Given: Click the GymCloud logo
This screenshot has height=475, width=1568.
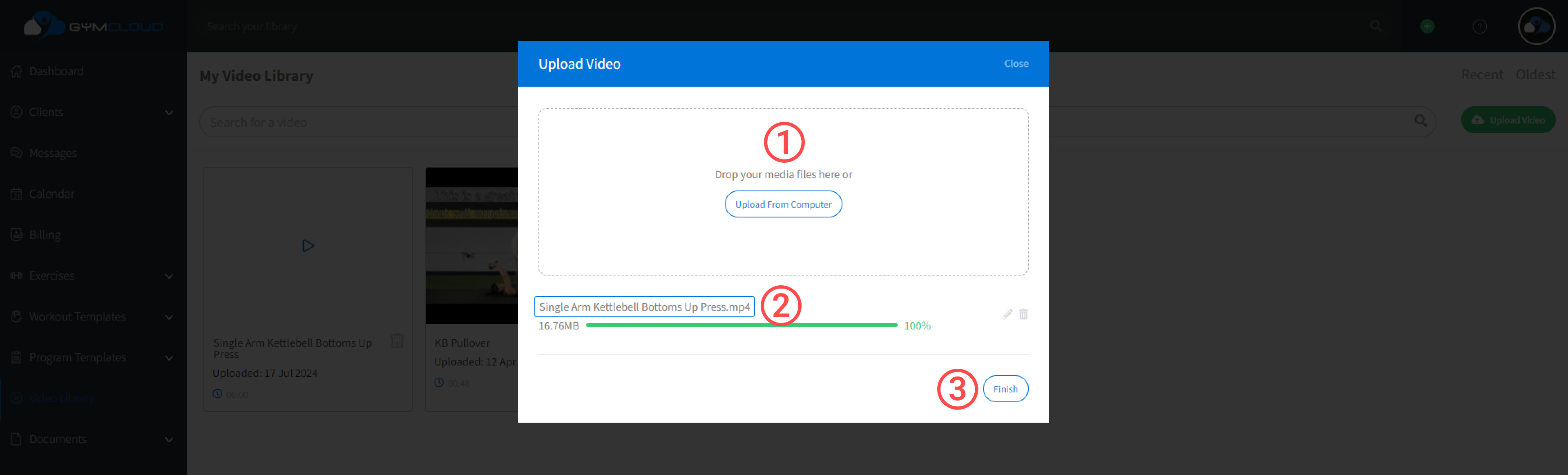Looking at the screenshot, I should (x=93, y=26).
